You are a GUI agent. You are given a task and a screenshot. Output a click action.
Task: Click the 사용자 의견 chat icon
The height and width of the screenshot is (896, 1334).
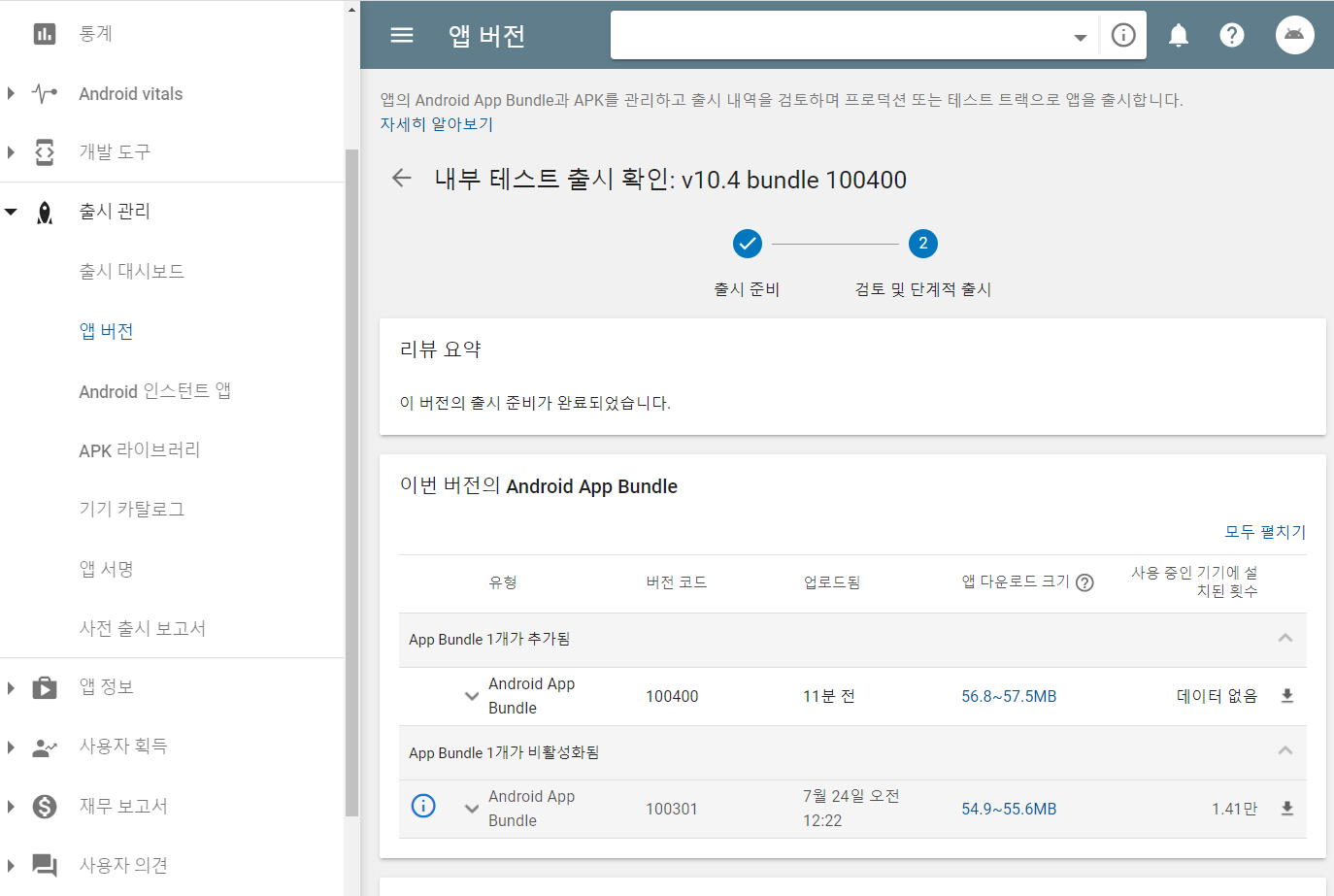point(45,866)
